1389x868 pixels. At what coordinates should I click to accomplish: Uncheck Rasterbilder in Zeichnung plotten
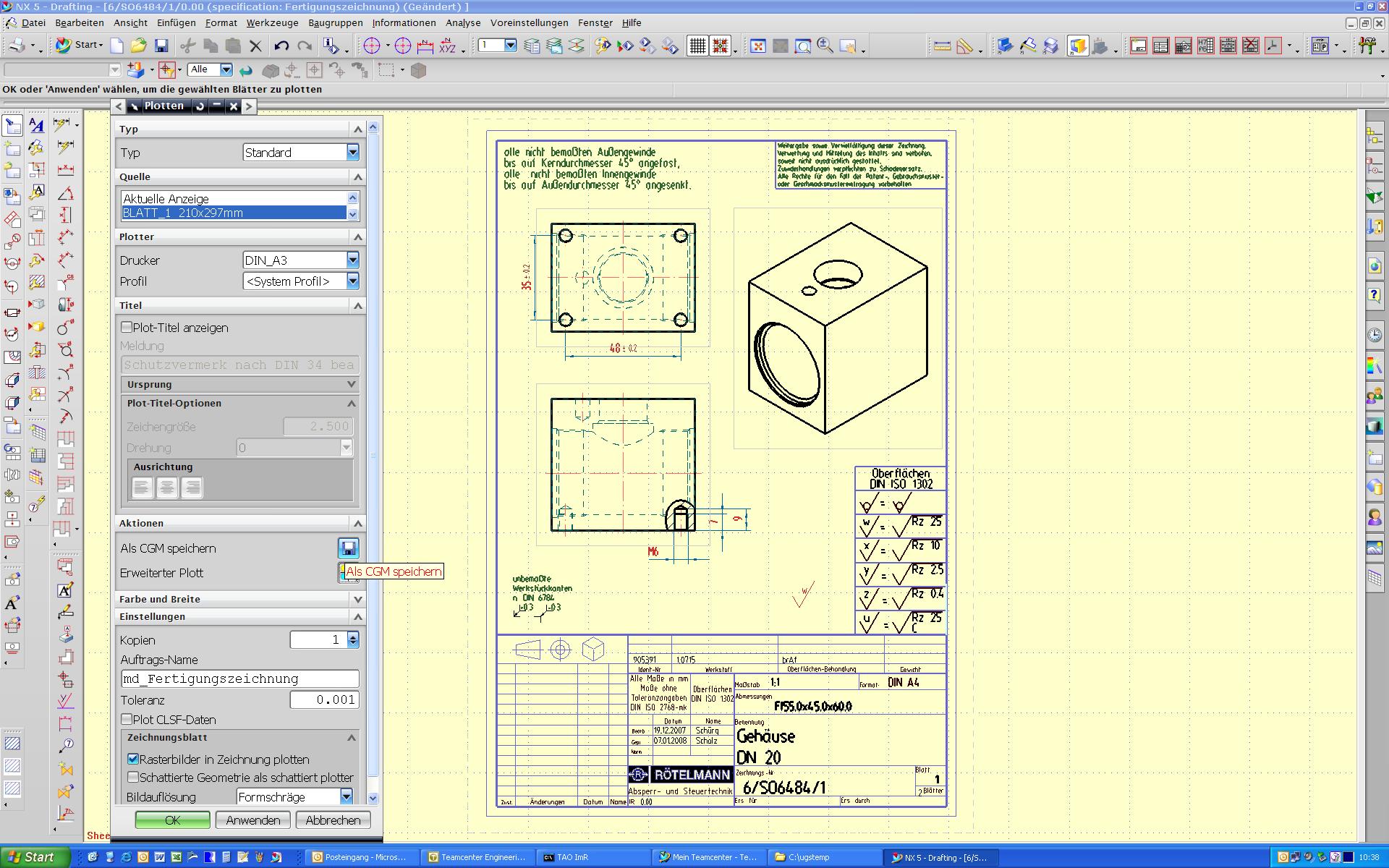tap(133, 759)
